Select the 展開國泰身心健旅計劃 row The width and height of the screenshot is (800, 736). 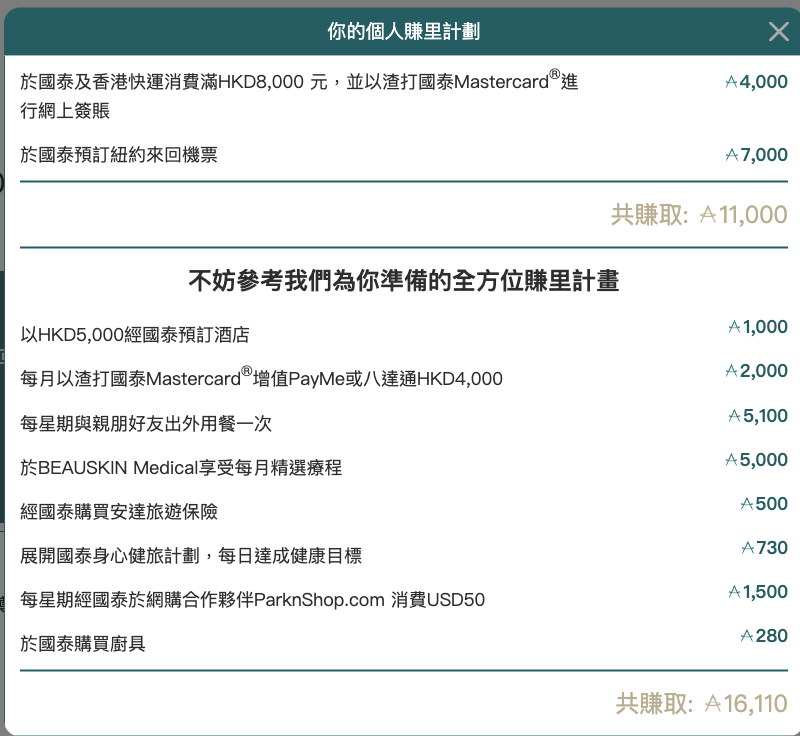(191, 555)
